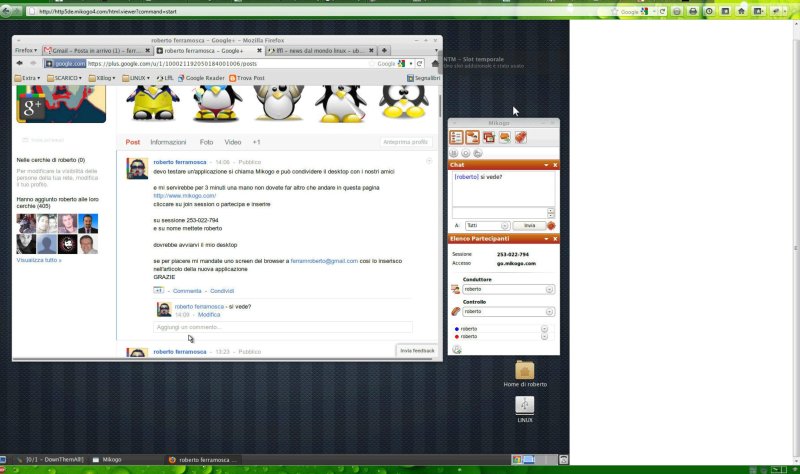800x474 pixels.
Task: Click history clock icon in outer browser toolbar
Action: click(709, 11)
